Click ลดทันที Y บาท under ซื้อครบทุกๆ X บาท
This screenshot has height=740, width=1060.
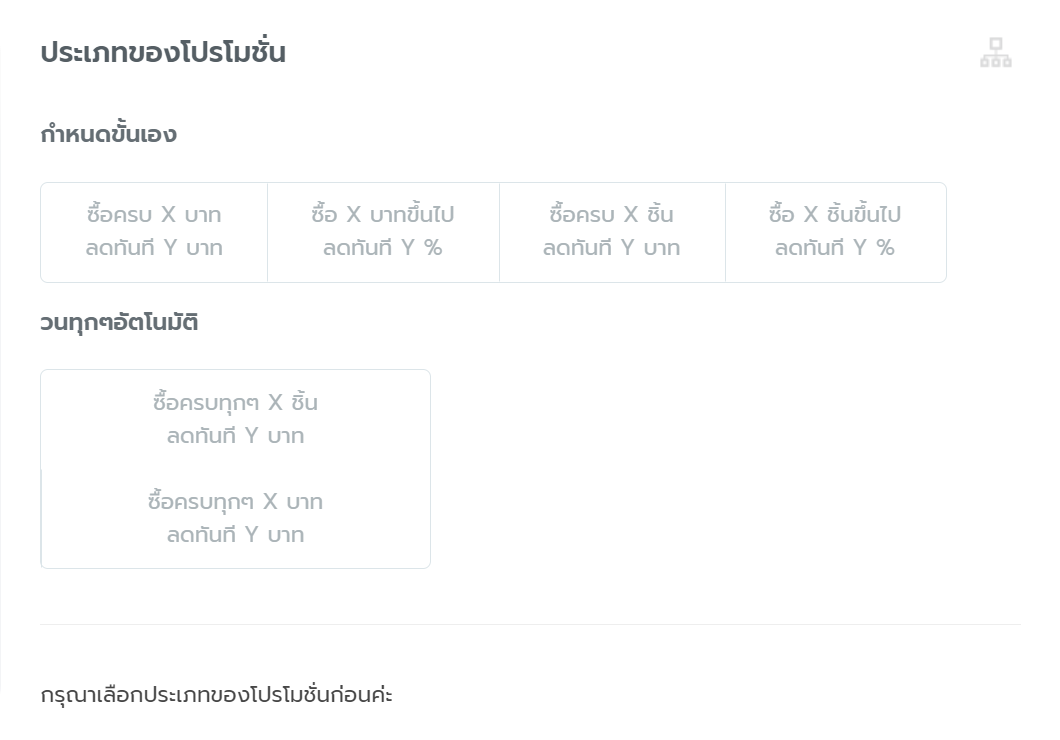[235, 535]
